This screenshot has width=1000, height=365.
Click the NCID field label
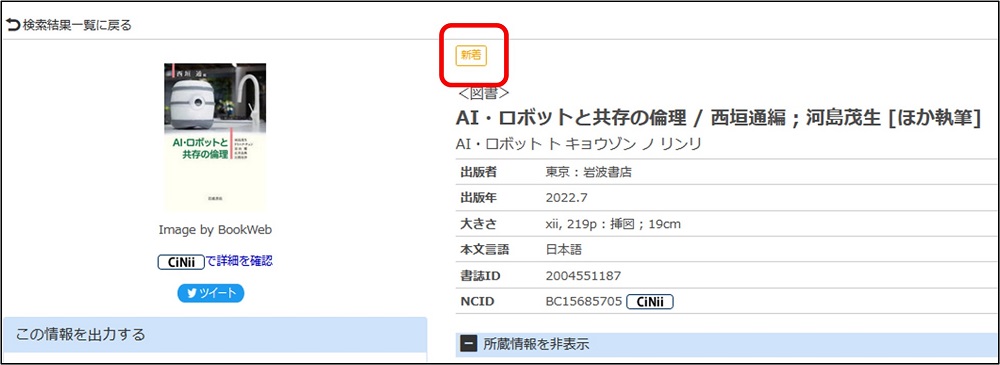pyautogui.click(x=477, y=302)
